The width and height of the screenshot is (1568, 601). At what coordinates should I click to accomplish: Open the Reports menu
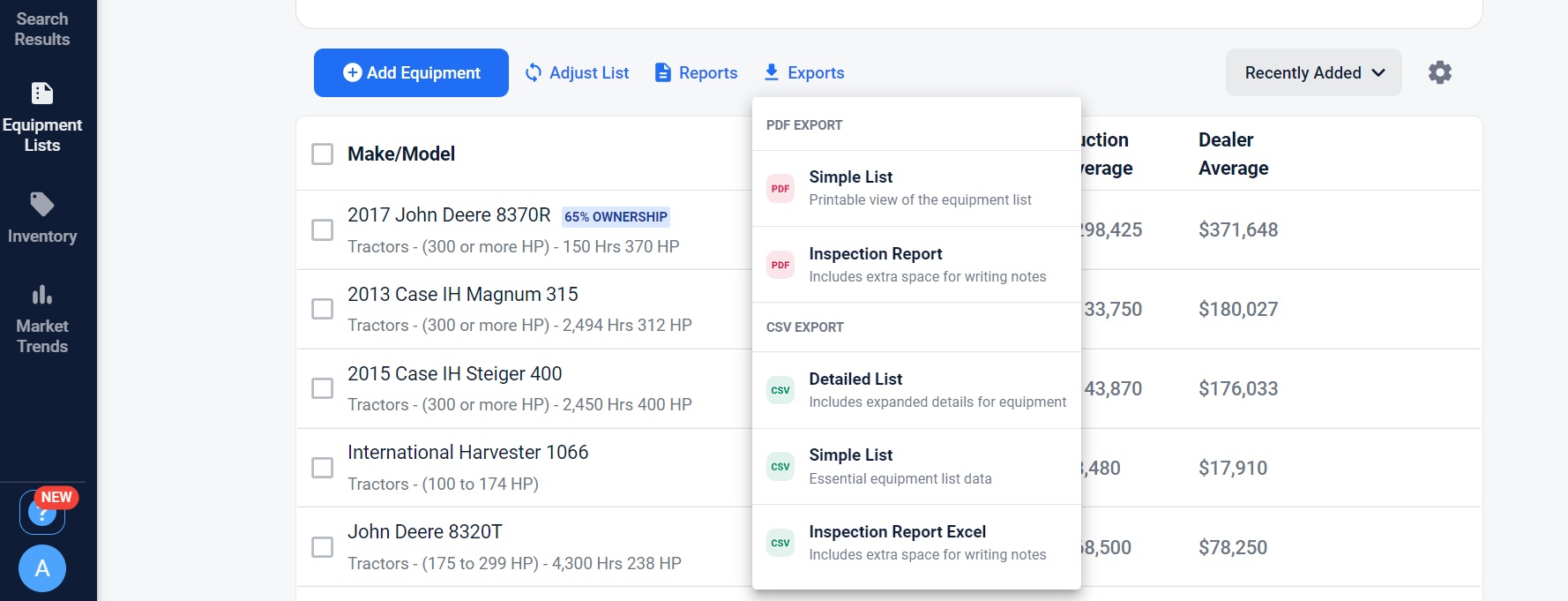[696, 72]
